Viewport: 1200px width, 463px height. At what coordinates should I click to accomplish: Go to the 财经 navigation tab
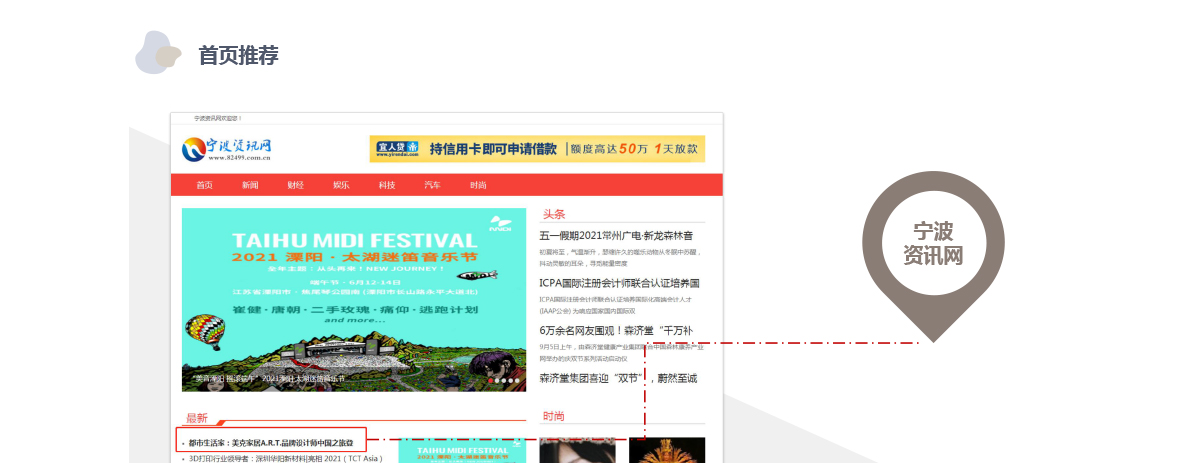[295, 186]
